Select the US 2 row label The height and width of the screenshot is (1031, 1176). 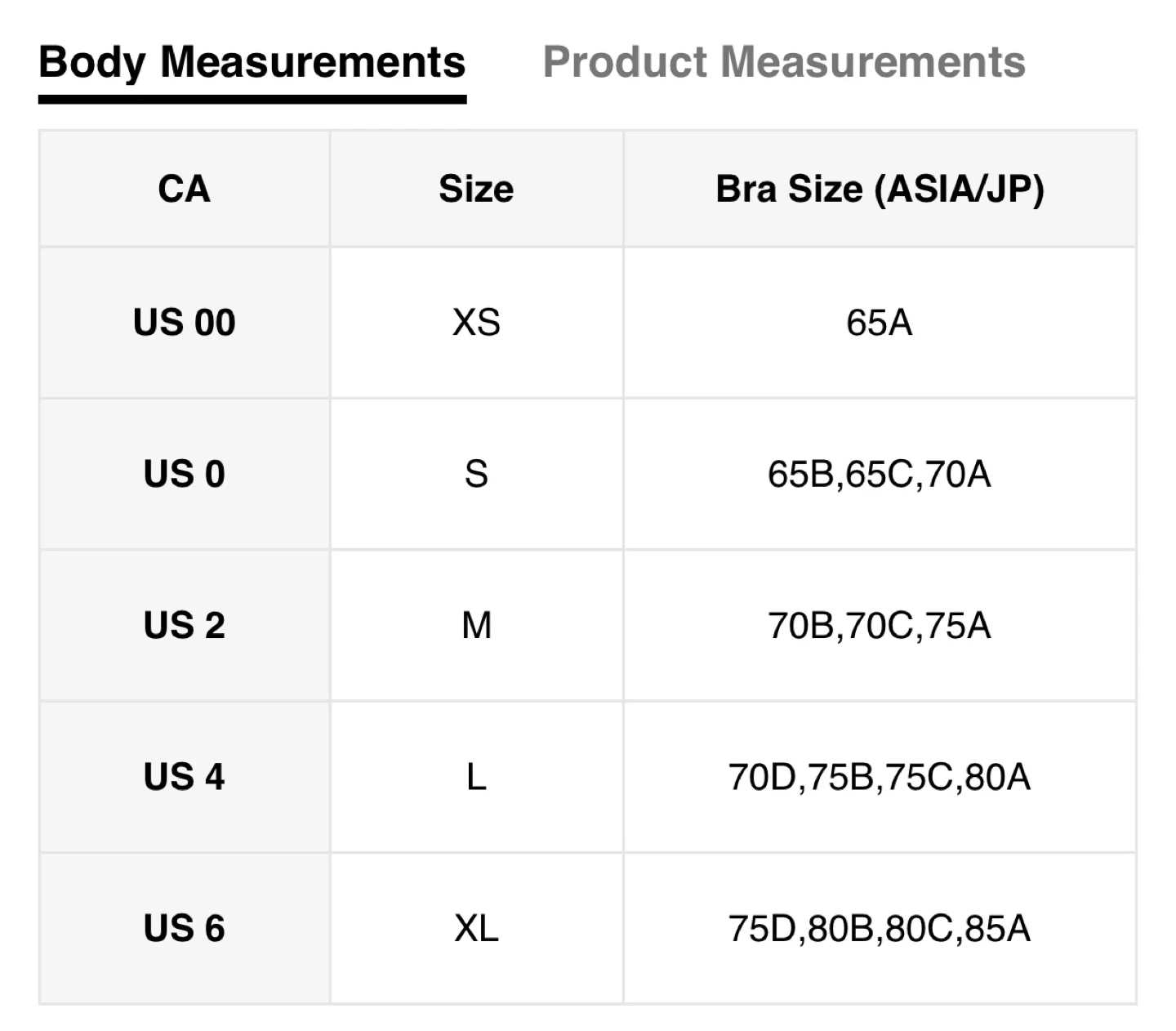[x=185, y=626]
